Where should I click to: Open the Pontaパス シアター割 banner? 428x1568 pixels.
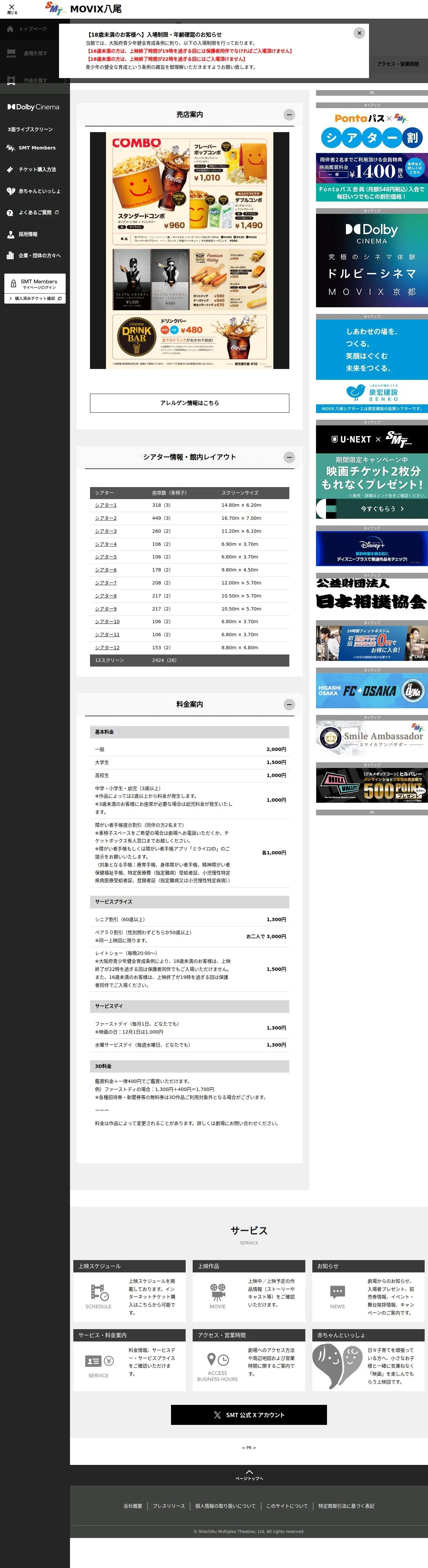coord(372,154)
